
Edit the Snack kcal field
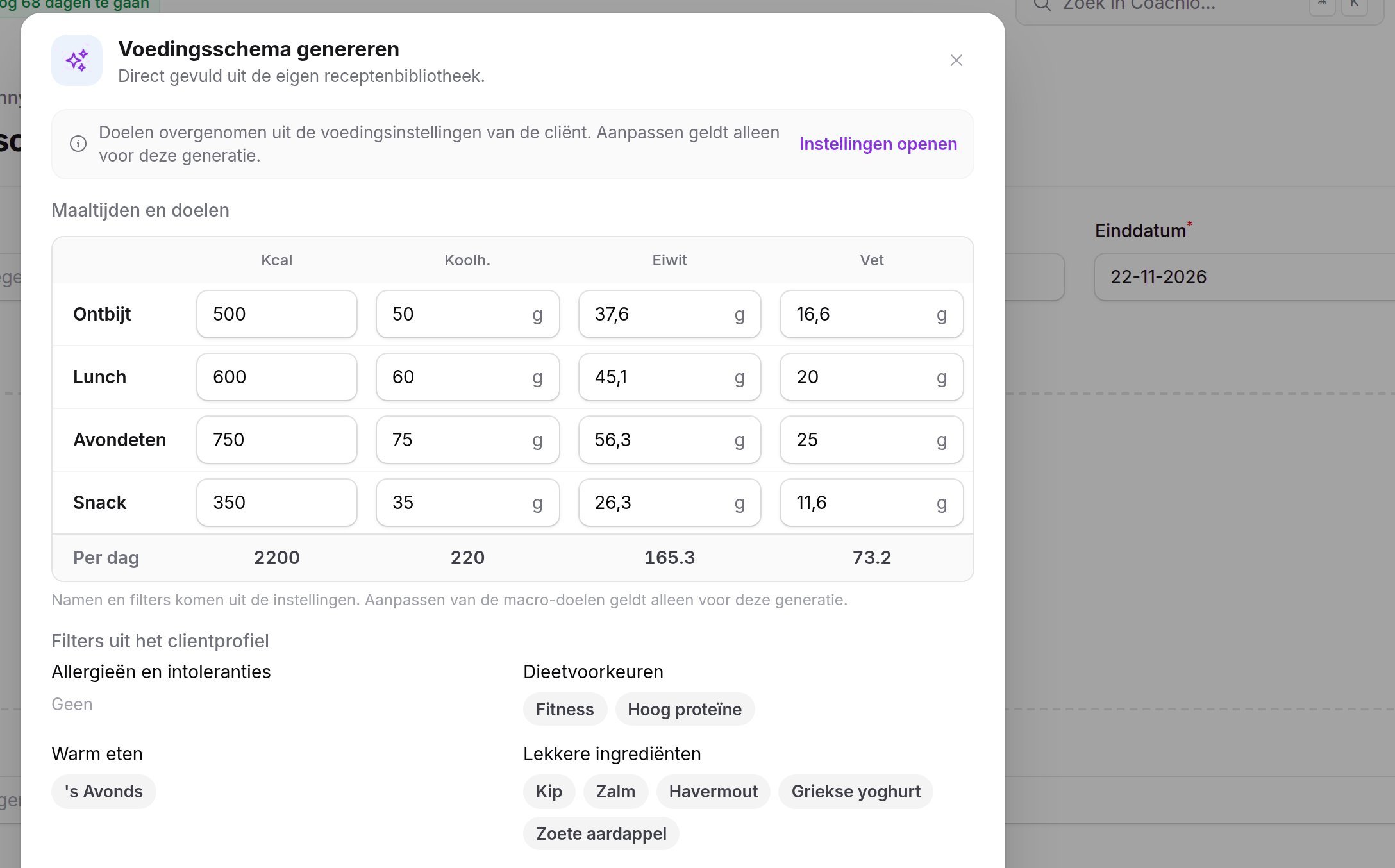pyautogui.click(x=277, y=503)
